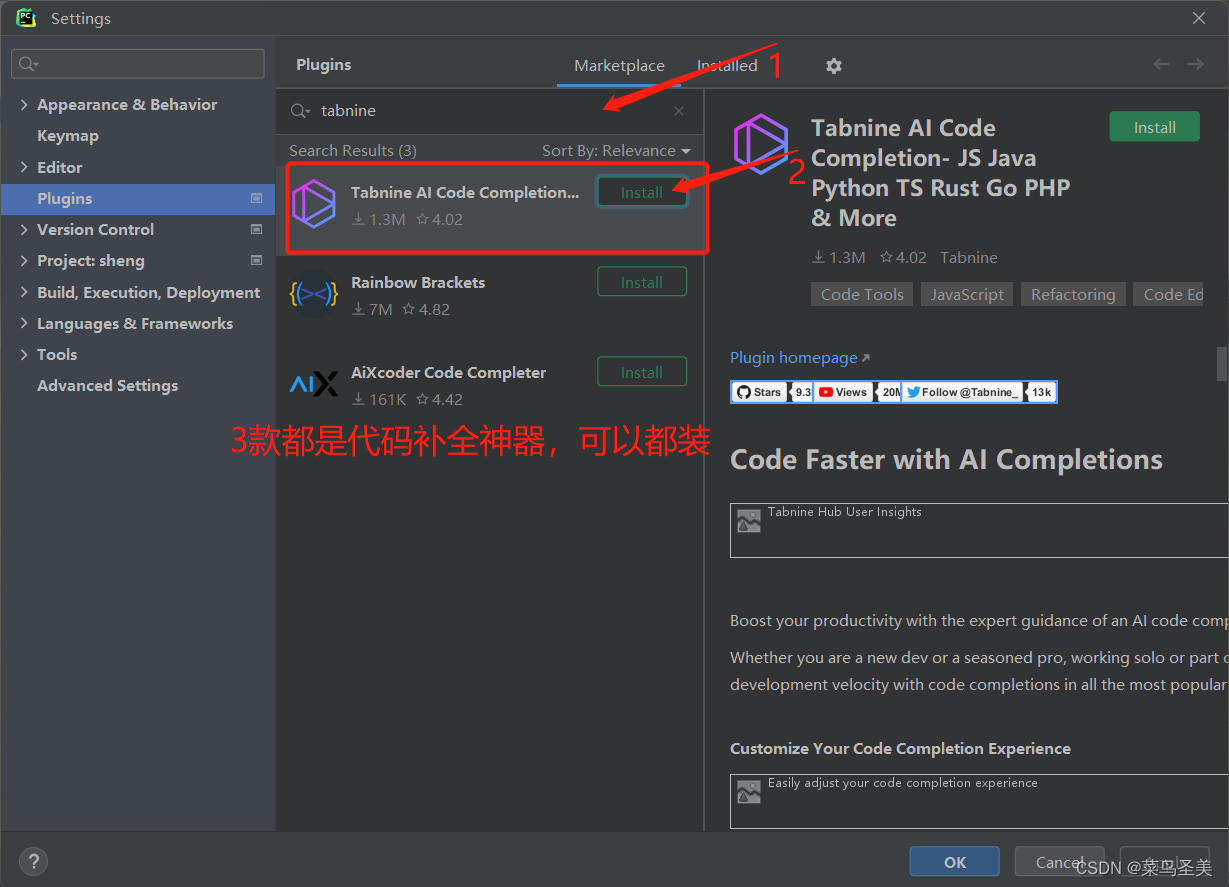Click Code Faster with AI Completions heading

click(946, 459)
